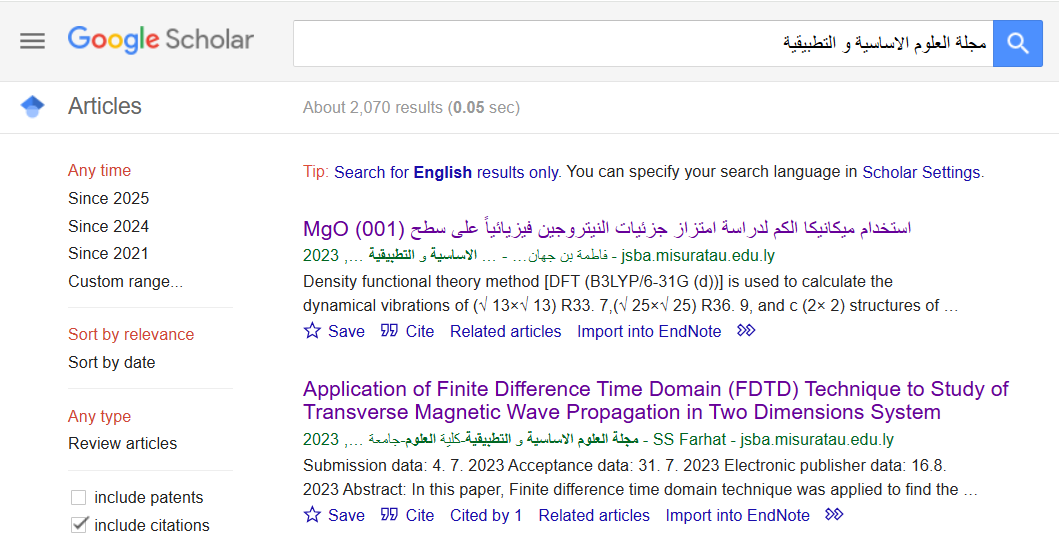Open the Scholar Settings link
The image size is (1059, 534).
coord(920,172)
